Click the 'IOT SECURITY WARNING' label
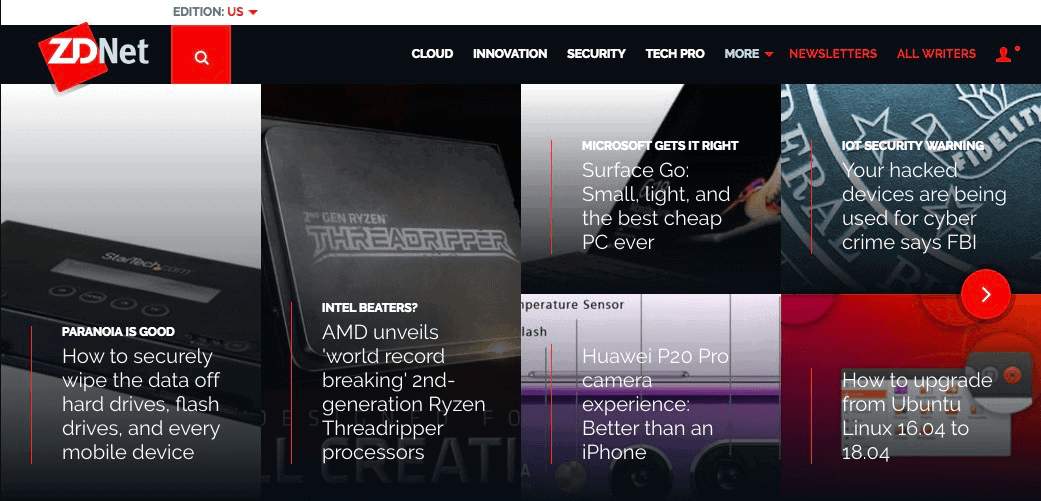Viewport: 1041px width, 501px height. [x=913, y=145]
